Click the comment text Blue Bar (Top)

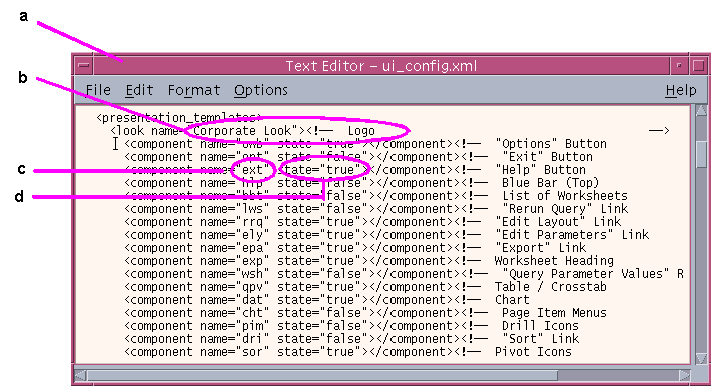pos(551,183)
